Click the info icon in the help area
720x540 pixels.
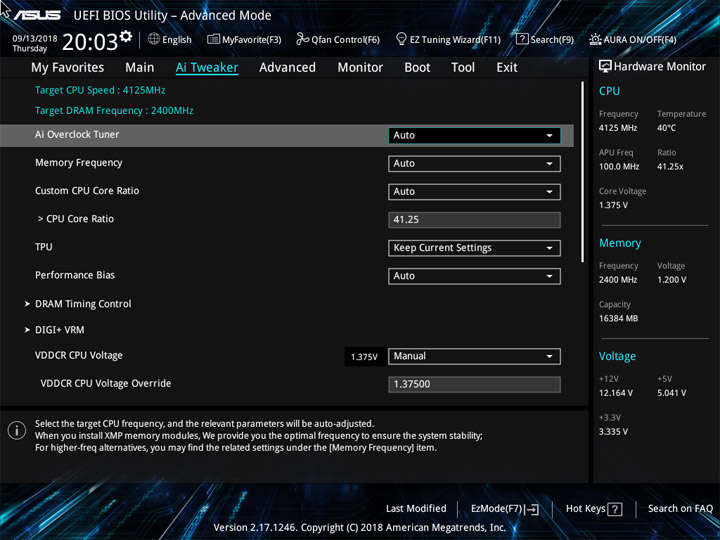17,431
